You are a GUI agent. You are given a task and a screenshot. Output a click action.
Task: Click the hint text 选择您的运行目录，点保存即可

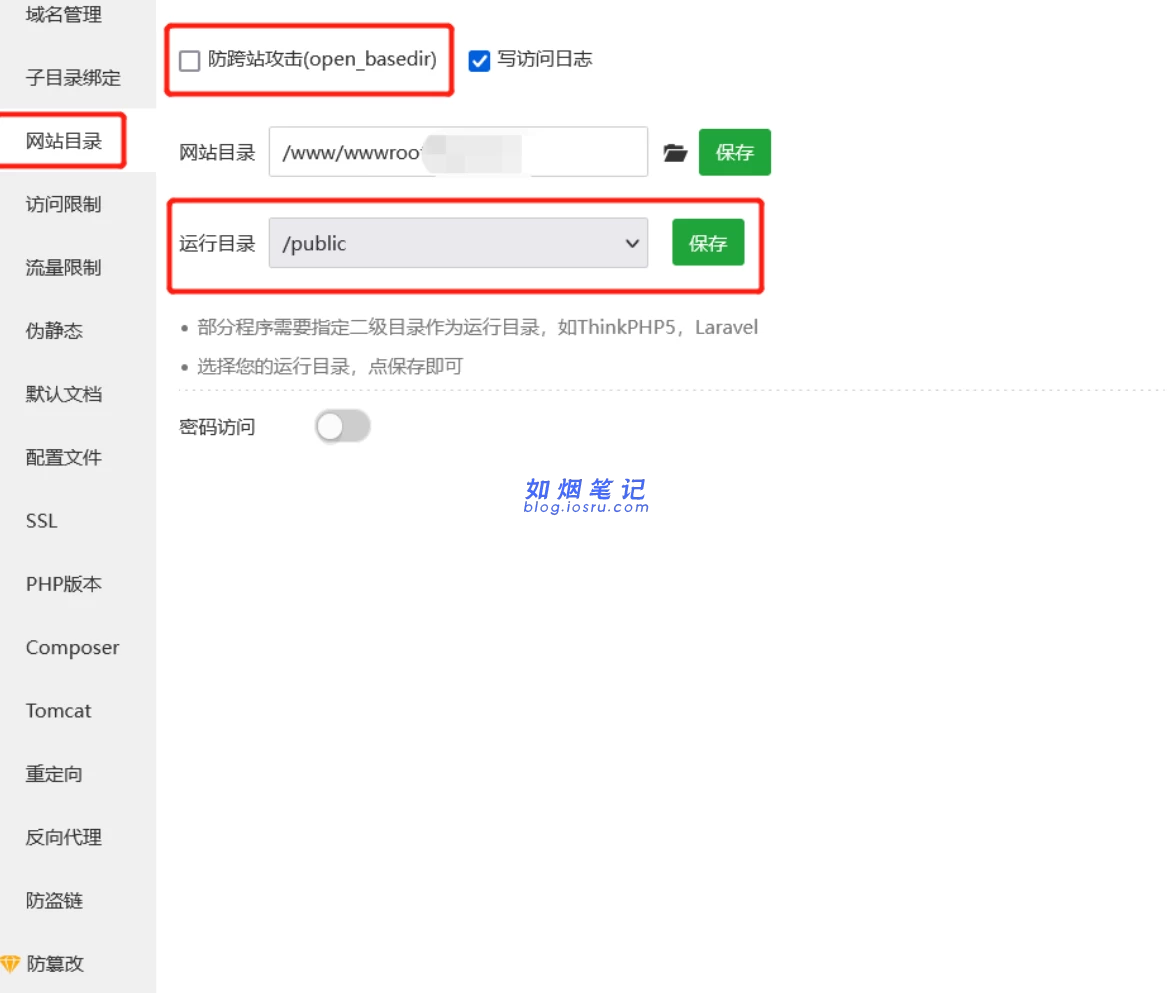[330, 367]
